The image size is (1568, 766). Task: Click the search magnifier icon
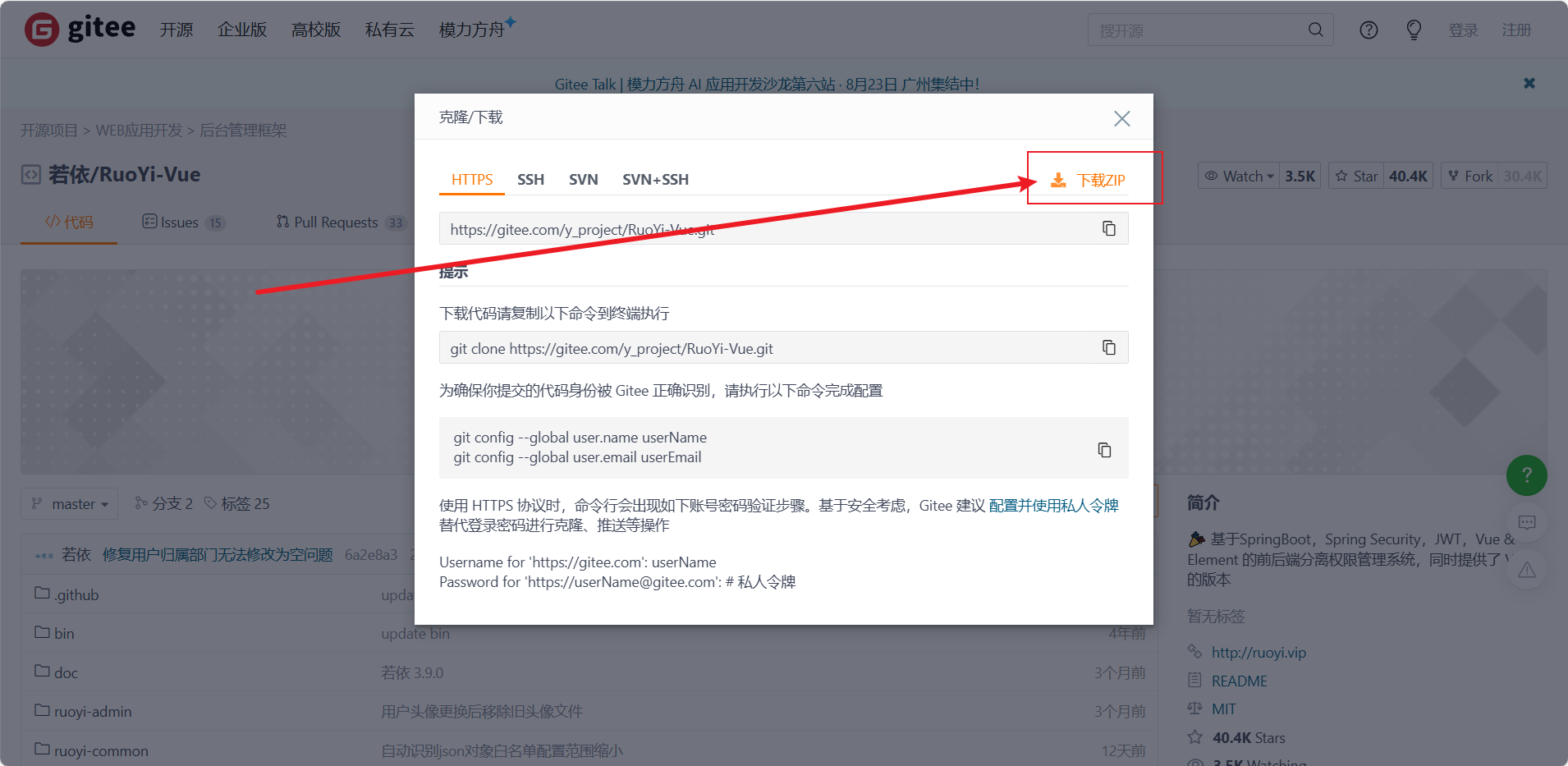pos(1315,30)
